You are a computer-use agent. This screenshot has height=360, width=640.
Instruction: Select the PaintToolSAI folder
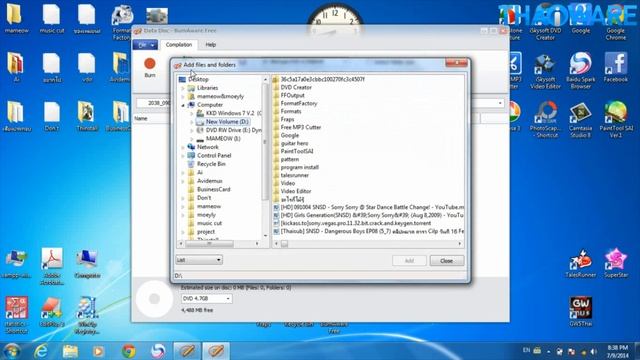297,151
